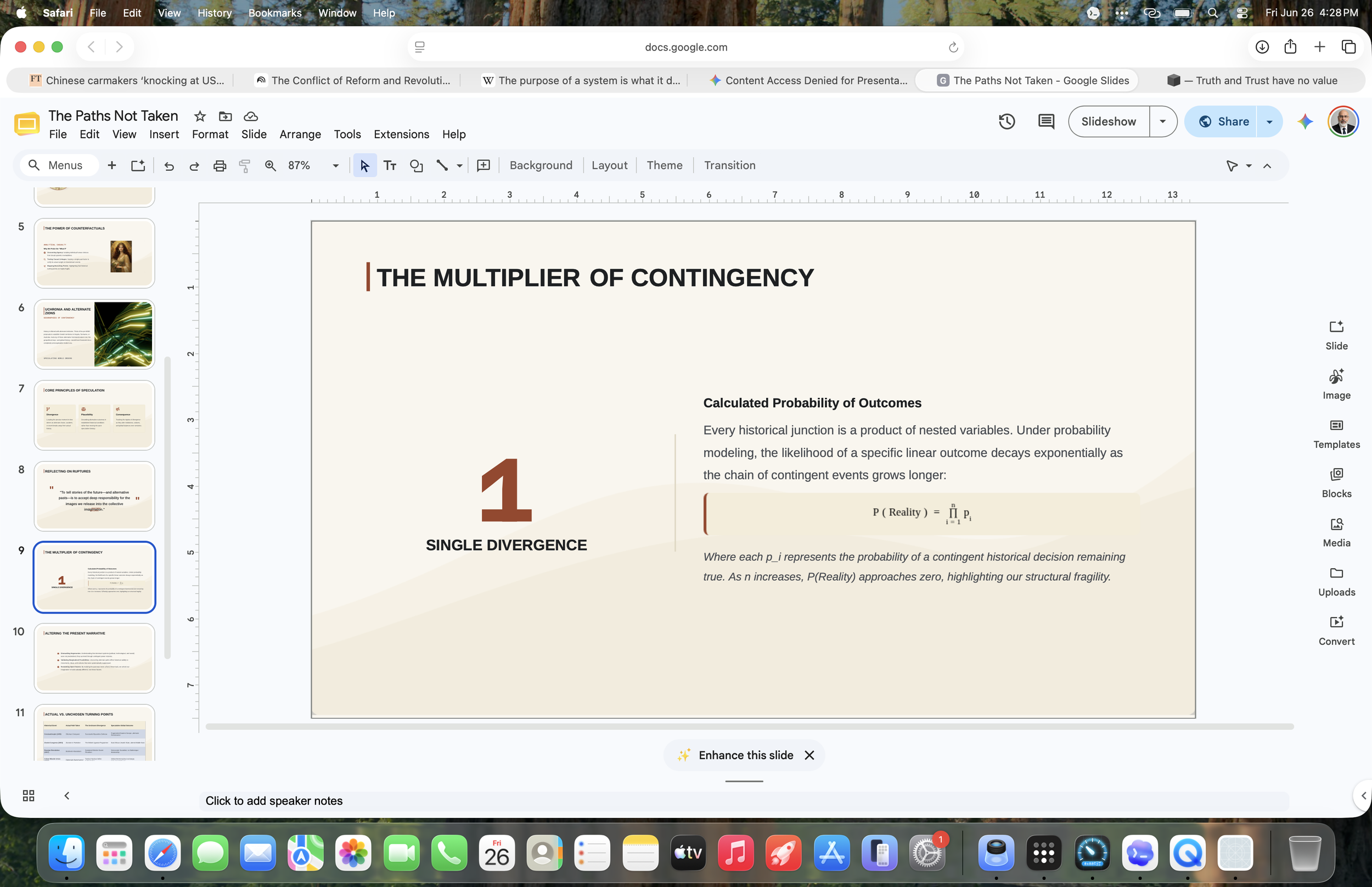The image size is (1372, 887).
Task: Print the presentation
Action: [220, 166]
